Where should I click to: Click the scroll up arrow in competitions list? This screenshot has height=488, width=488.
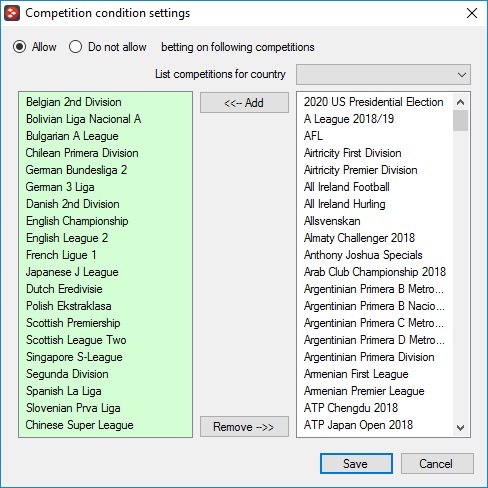point(460,102)
